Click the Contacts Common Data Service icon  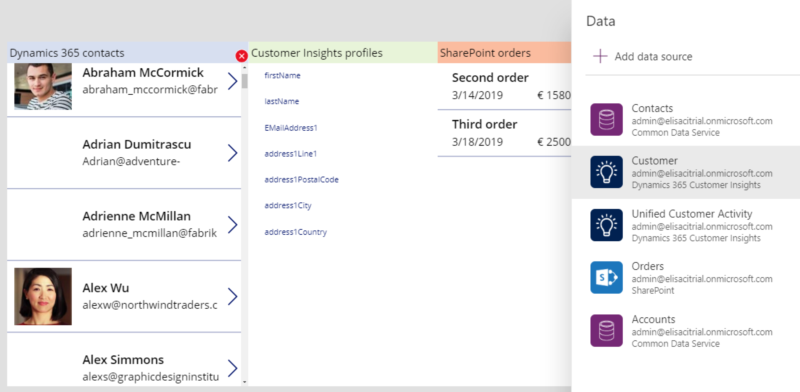606,119
